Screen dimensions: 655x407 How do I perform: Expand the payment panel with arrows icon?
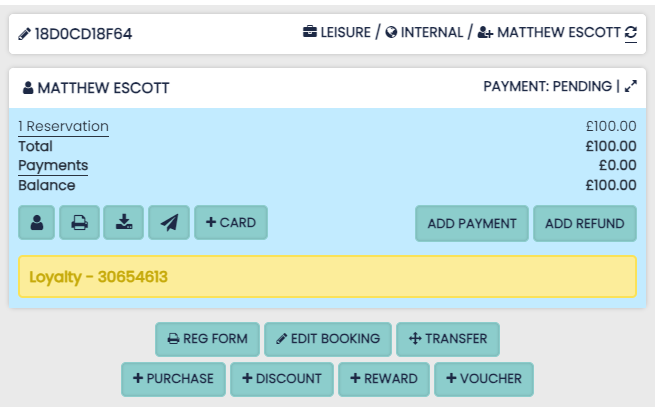coord(630,87)
